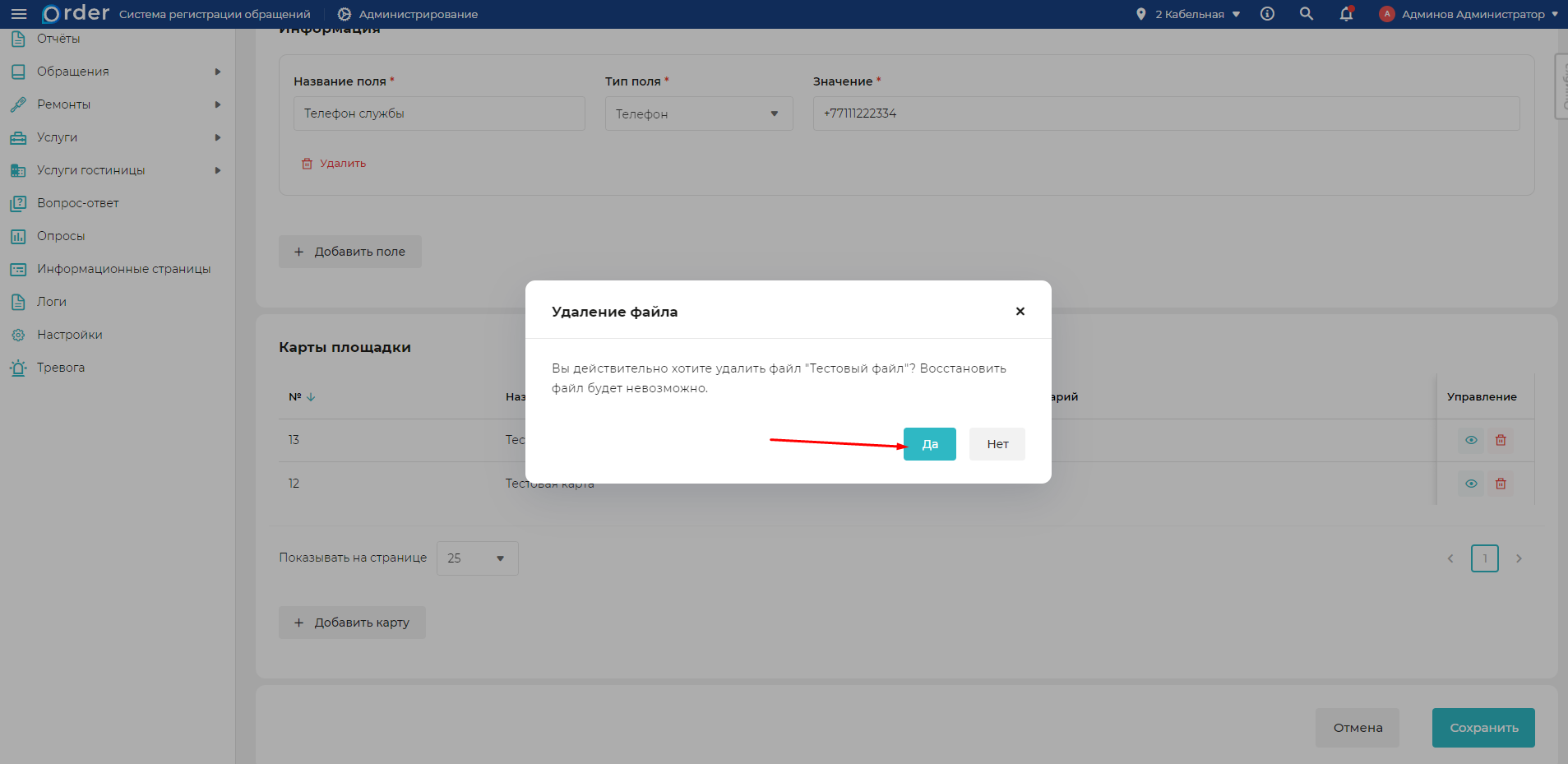This screenshot has width=1568, height=764.
Task: Open the search magnifier icon
Action: coord(1306,14)
